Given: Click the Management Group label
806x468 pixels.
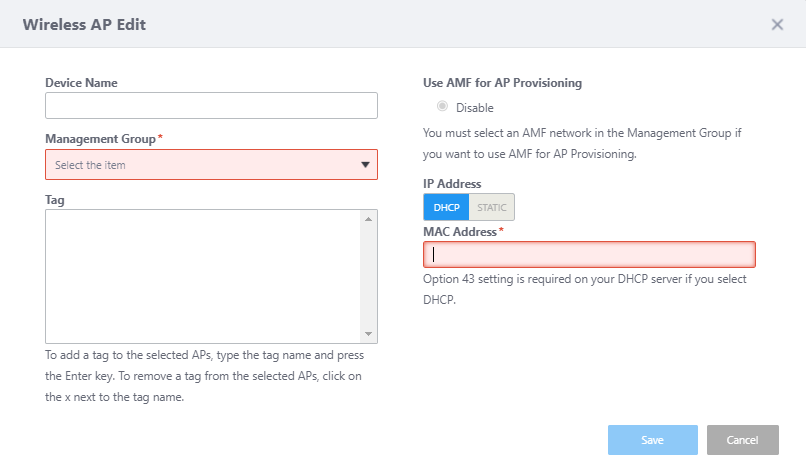Looking at the screenshot, I should [100, 139].
